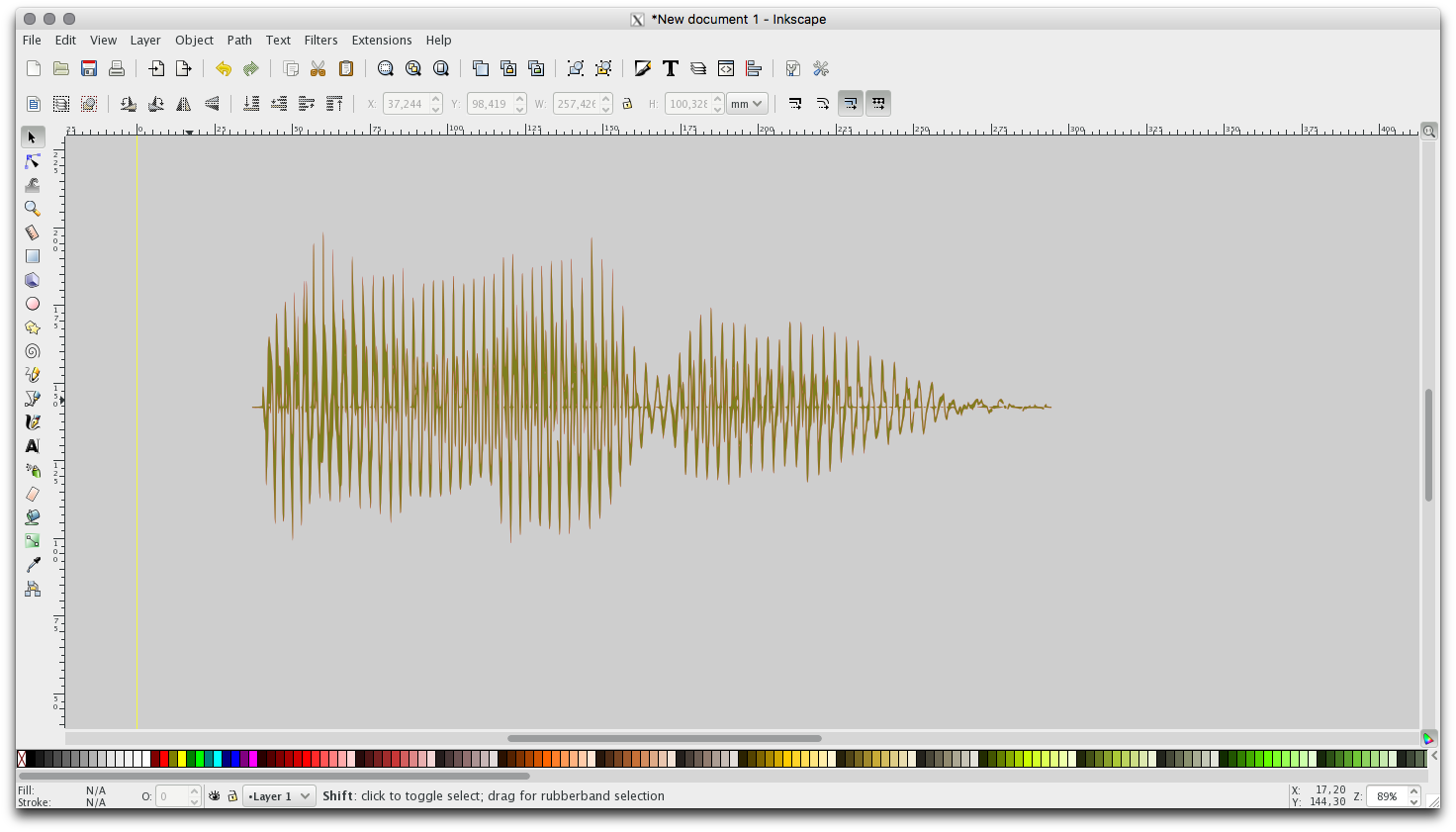Select the 3D Box tool
The image size is (1456, 832).
click(32, 280)
